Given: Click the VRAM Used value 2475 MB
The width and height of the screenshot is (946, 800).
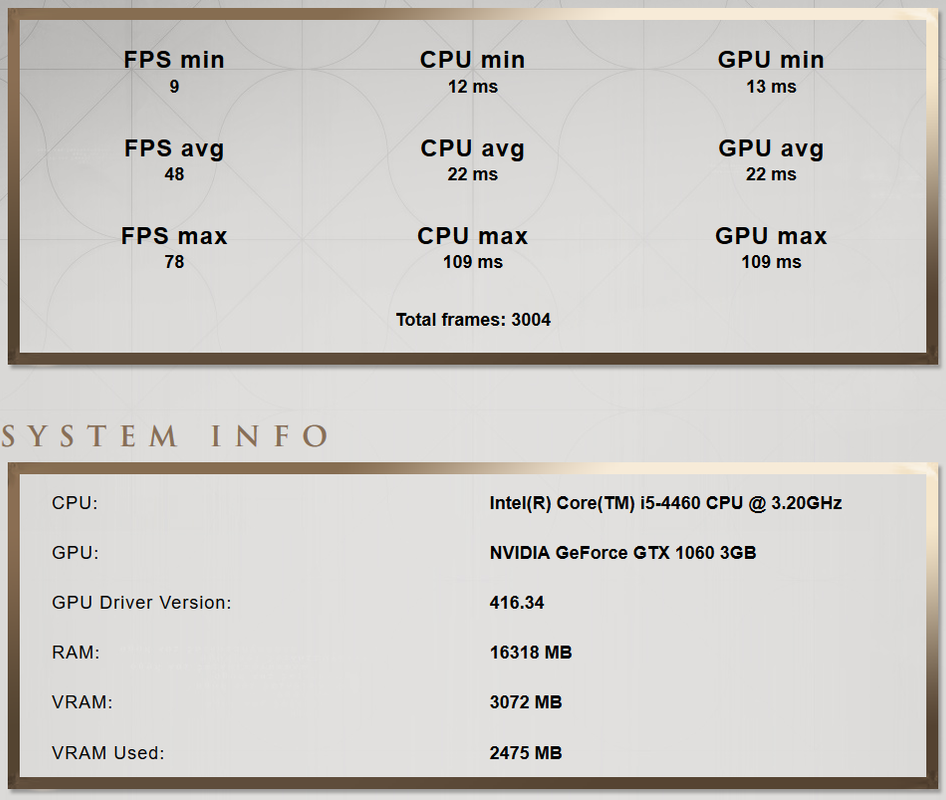Looking at the screenshot, I should (525, 753).
